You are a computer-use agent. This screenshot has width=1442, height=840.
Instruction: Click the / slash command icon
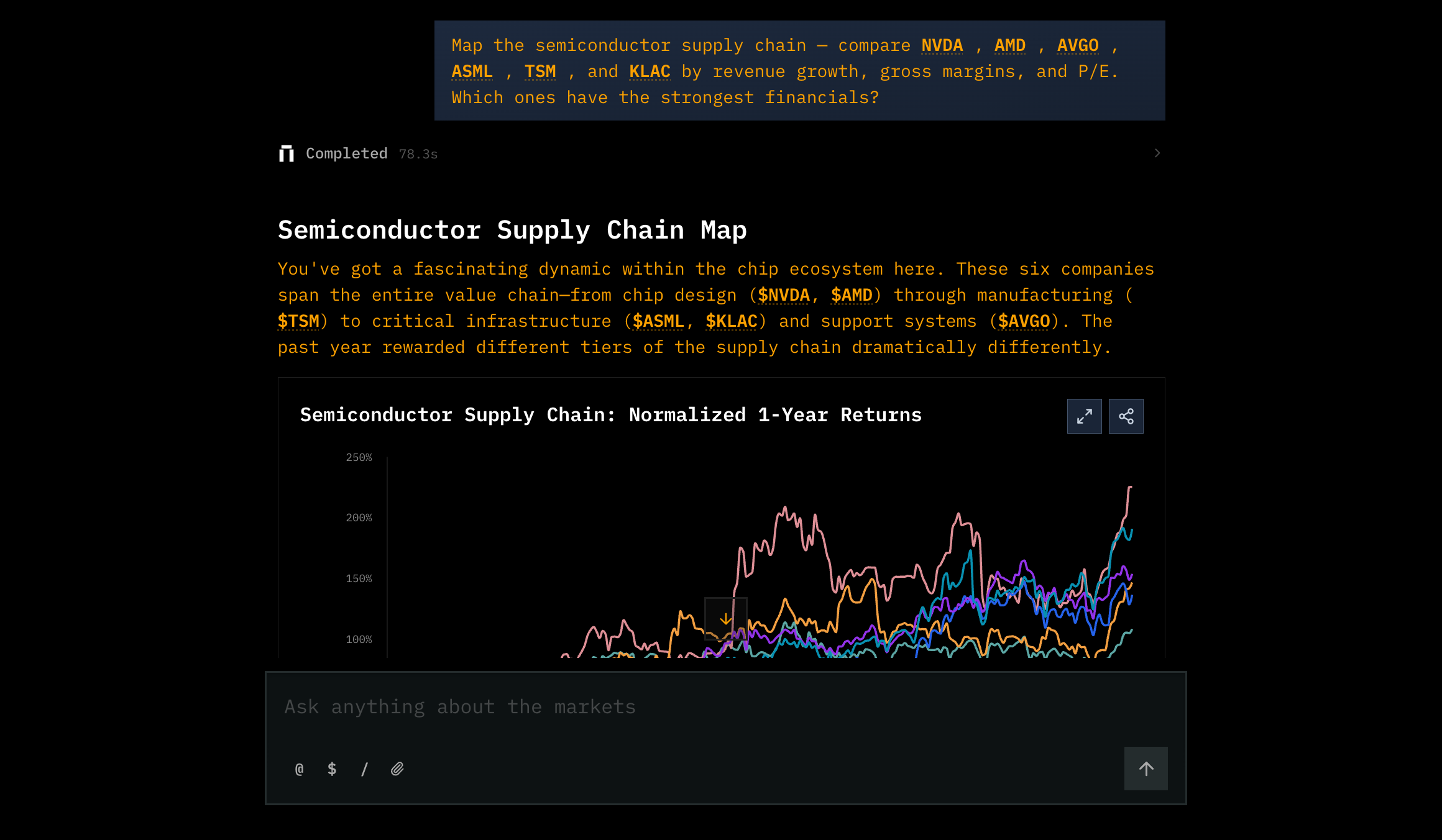364,769
